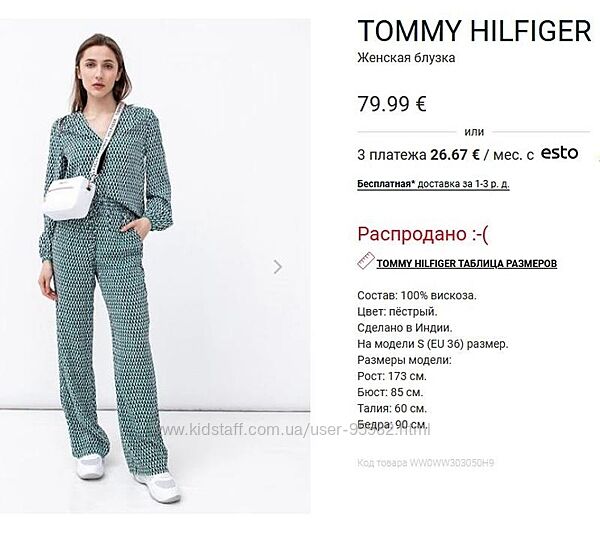The width and height of the screenshot is (600, 543).
Task: Click the kidstaff.com.ua watermark URL
Action: (295, 430)
